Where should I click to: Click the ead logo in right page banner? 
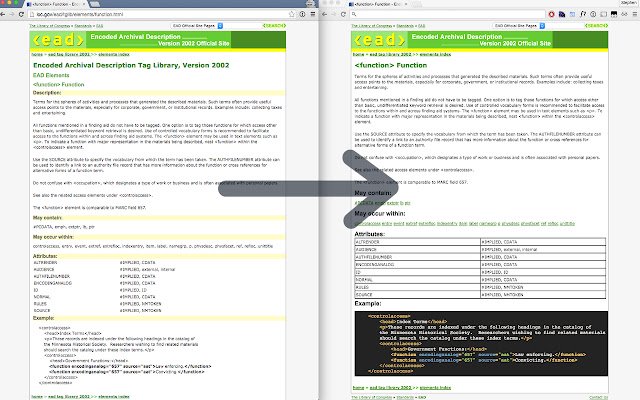[x=380, y=40]
